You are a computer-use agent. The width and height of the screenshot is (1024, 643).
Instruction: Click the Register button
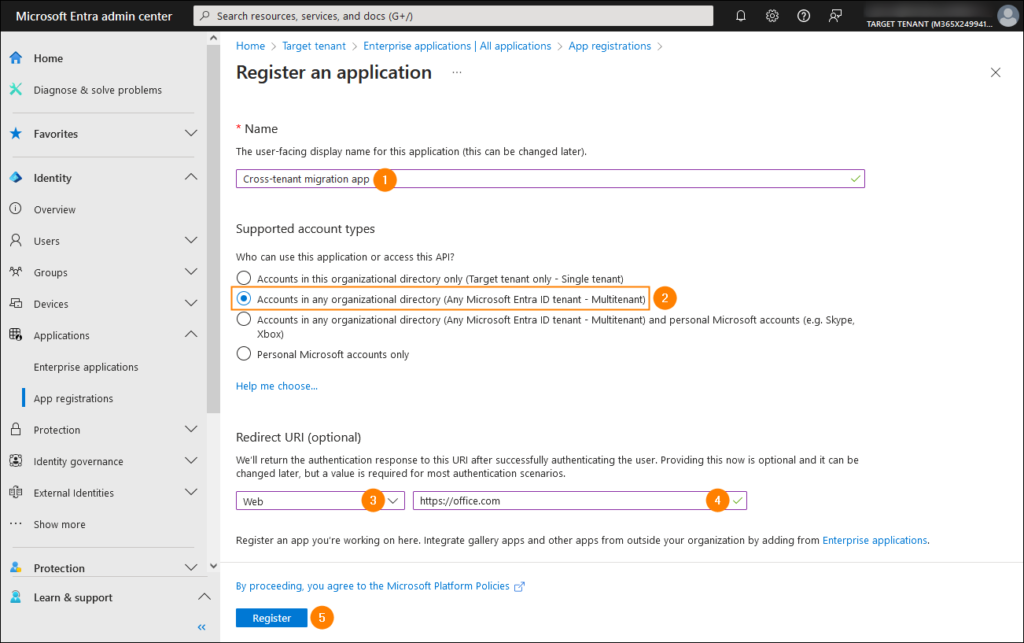[x=271, y=618]
